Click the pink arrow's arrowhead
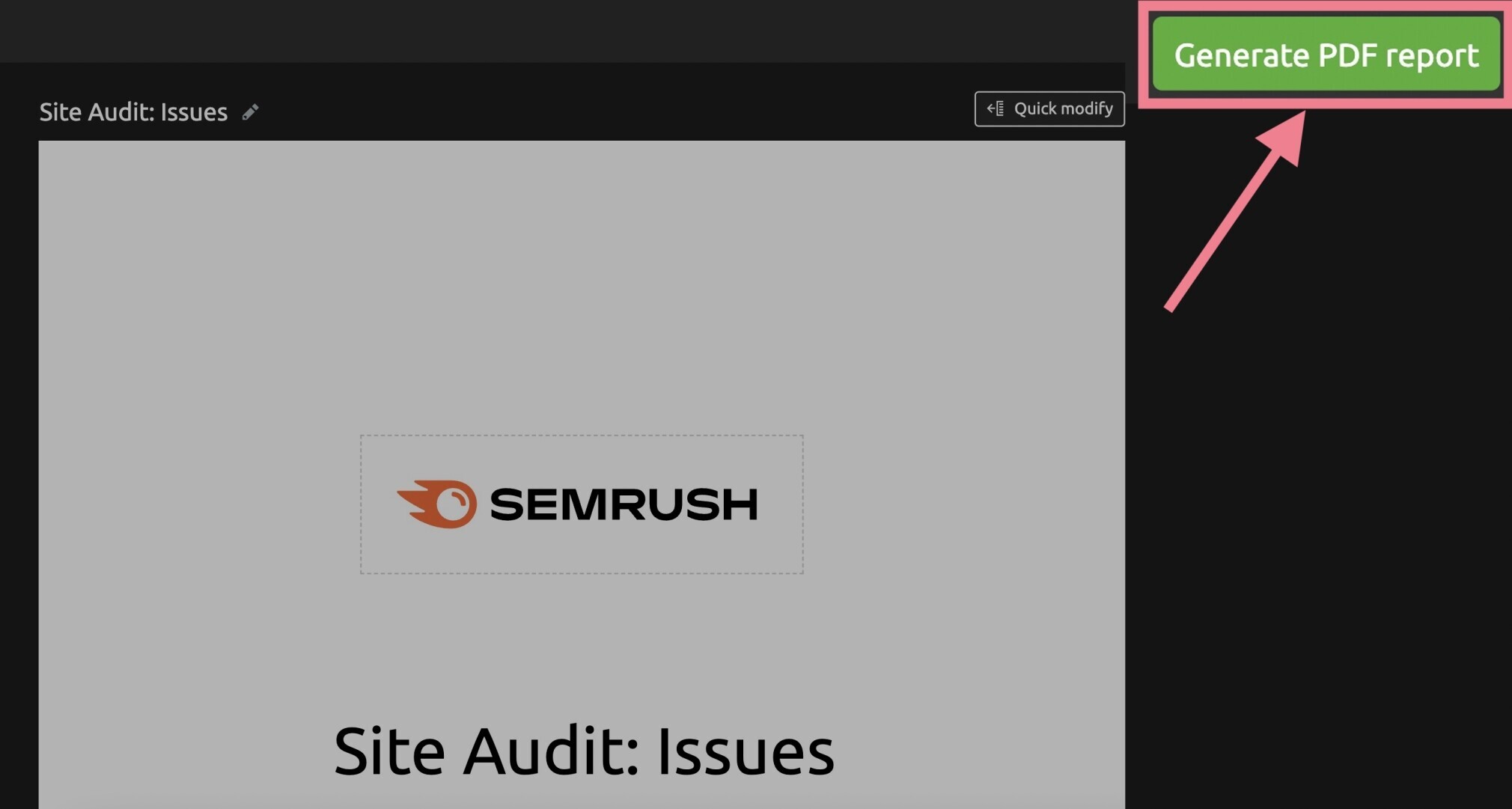This screenshot has height=809, width=1512. pos(1284,137)
